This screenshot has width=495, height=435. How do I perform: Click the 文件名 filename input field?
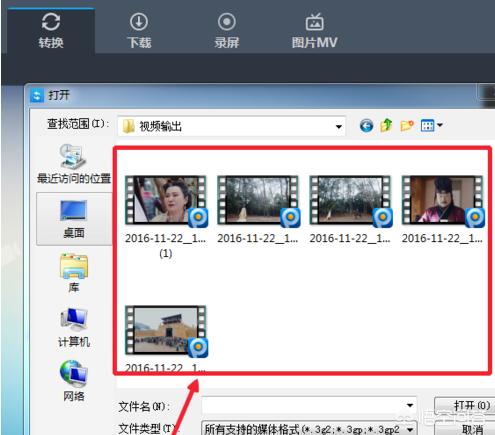[309, 406]
